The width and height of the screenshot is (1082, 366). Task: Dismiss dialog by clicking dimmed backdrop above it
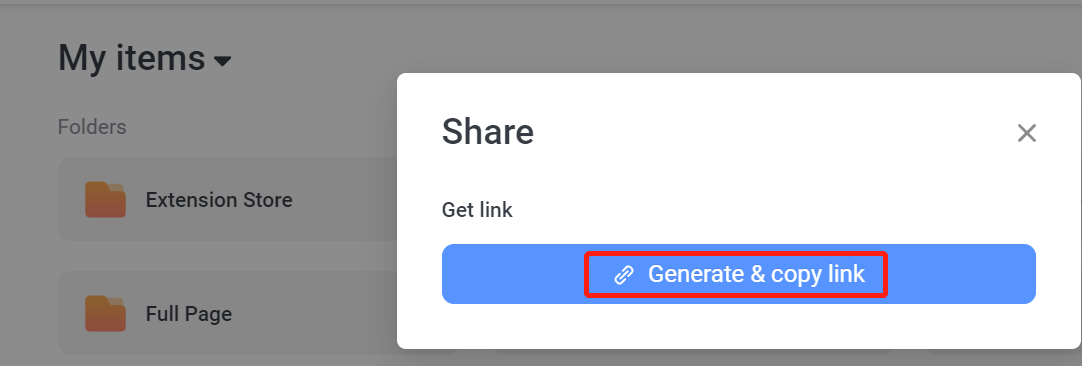690,38
